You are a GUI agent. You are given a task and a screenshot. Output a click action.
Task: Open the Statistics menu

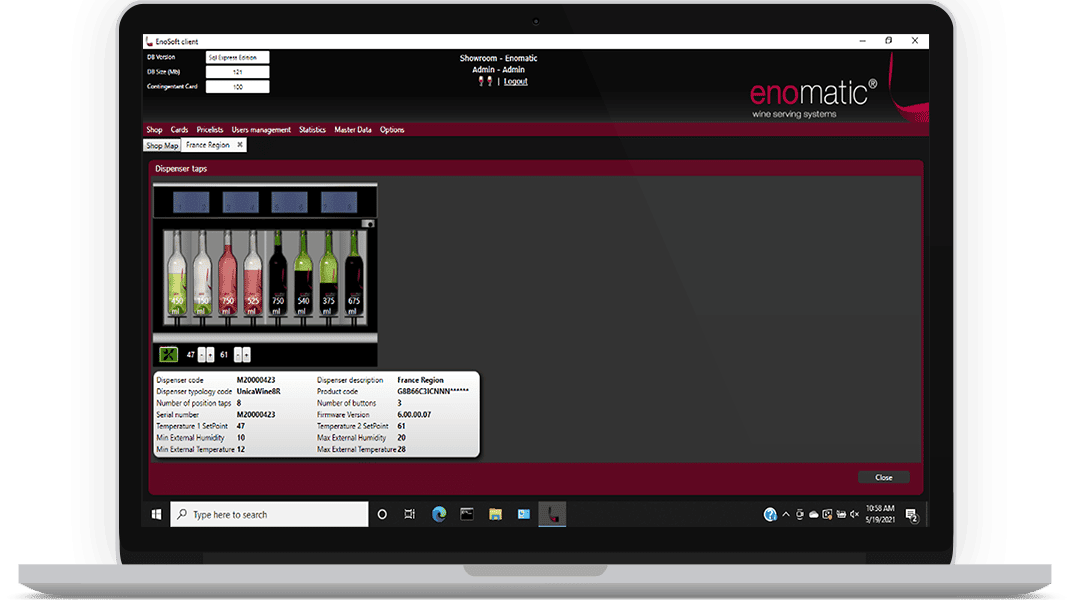tap(311, 129)
